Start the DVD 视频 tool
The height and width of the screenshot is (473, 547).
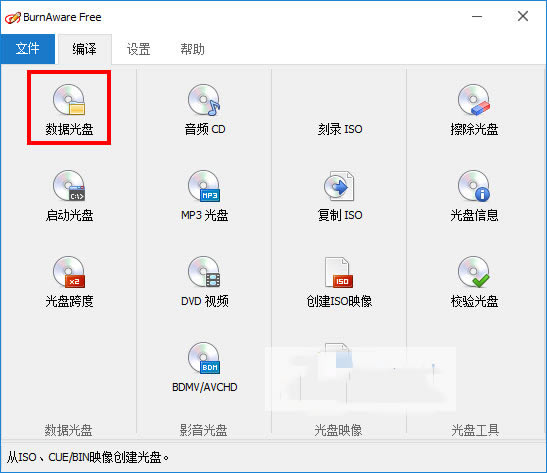pos(204,281)
